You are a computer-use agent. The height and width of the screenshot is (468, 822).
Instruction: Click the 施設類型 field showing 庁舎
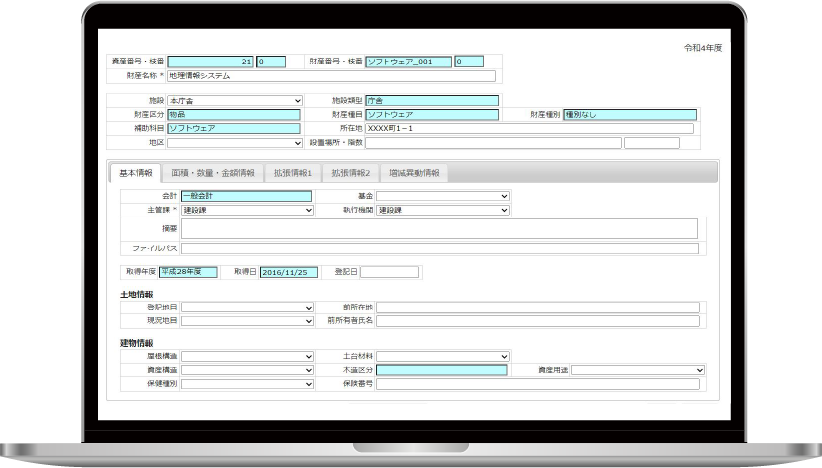pos(432,101)
